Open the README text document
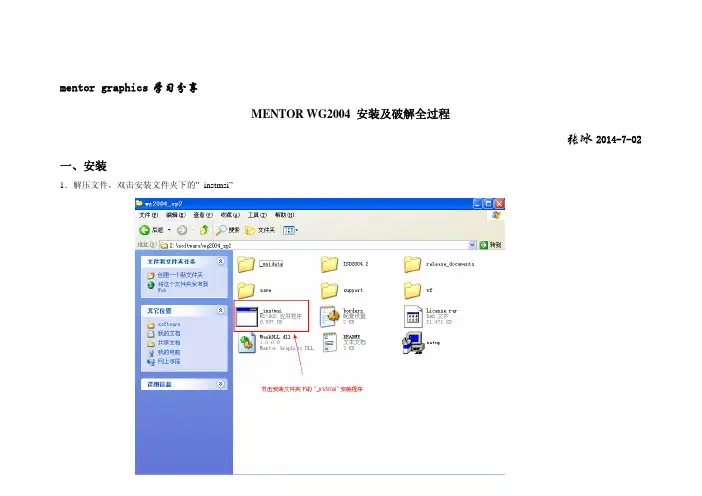 330,344
